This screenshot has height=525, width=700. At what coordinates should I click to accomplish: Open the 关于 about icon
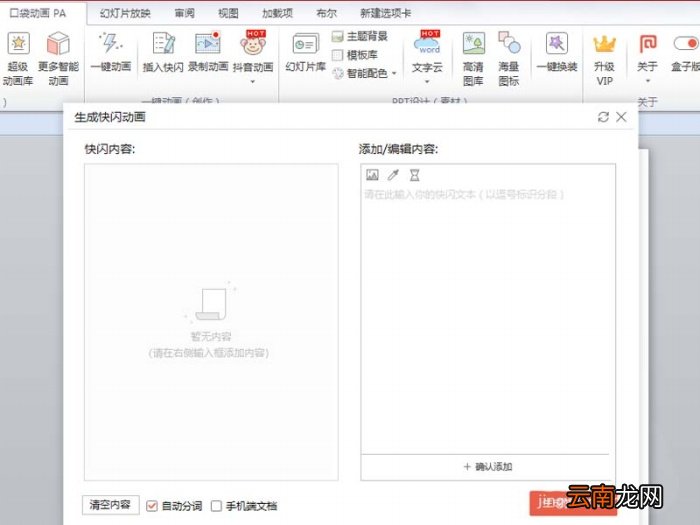(x=647, y=44)
